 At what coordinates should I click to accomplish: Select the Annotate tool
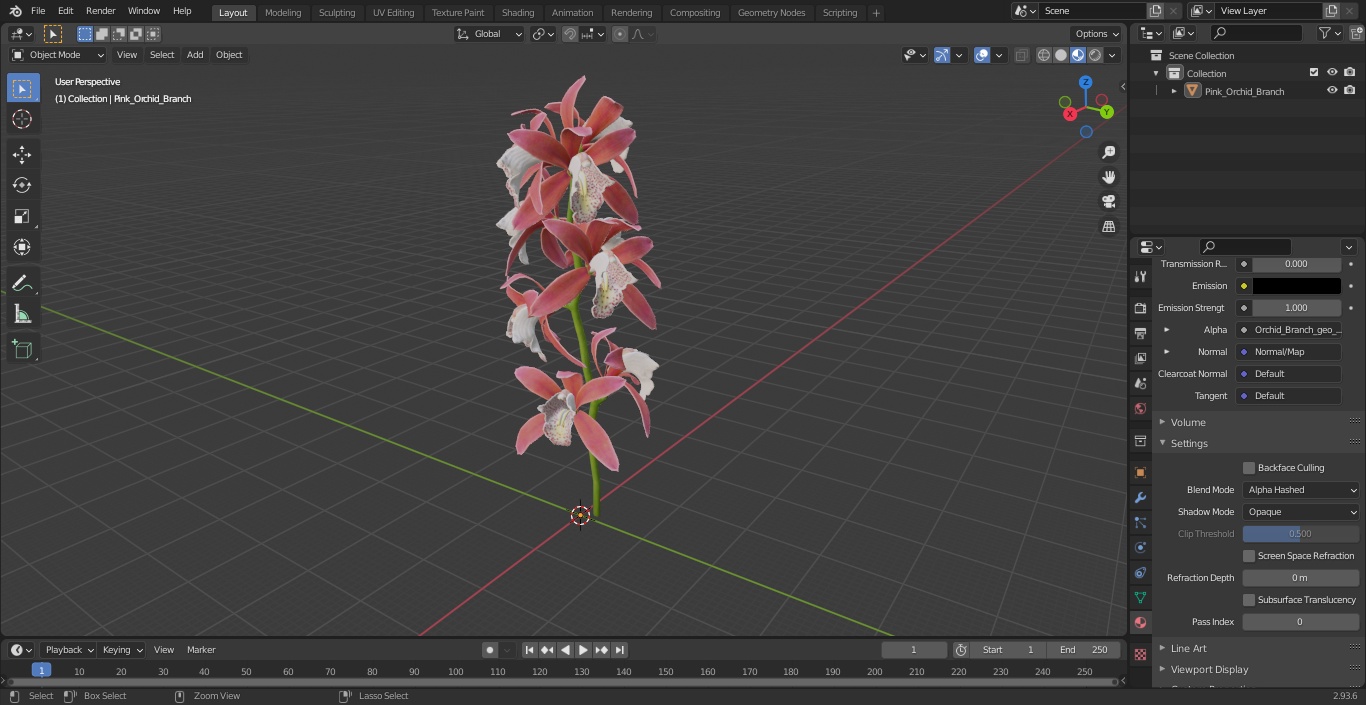pos(22,283)
